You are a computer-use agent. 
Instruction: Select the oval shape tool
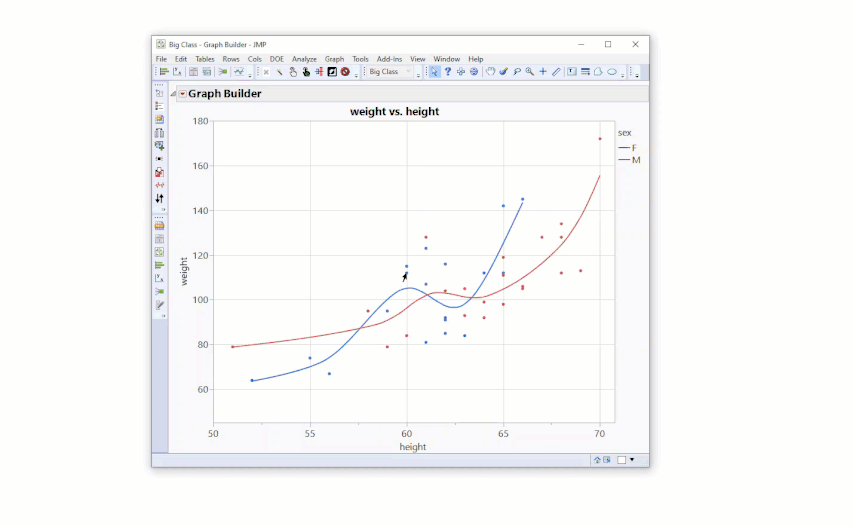[x=612, y=72]
